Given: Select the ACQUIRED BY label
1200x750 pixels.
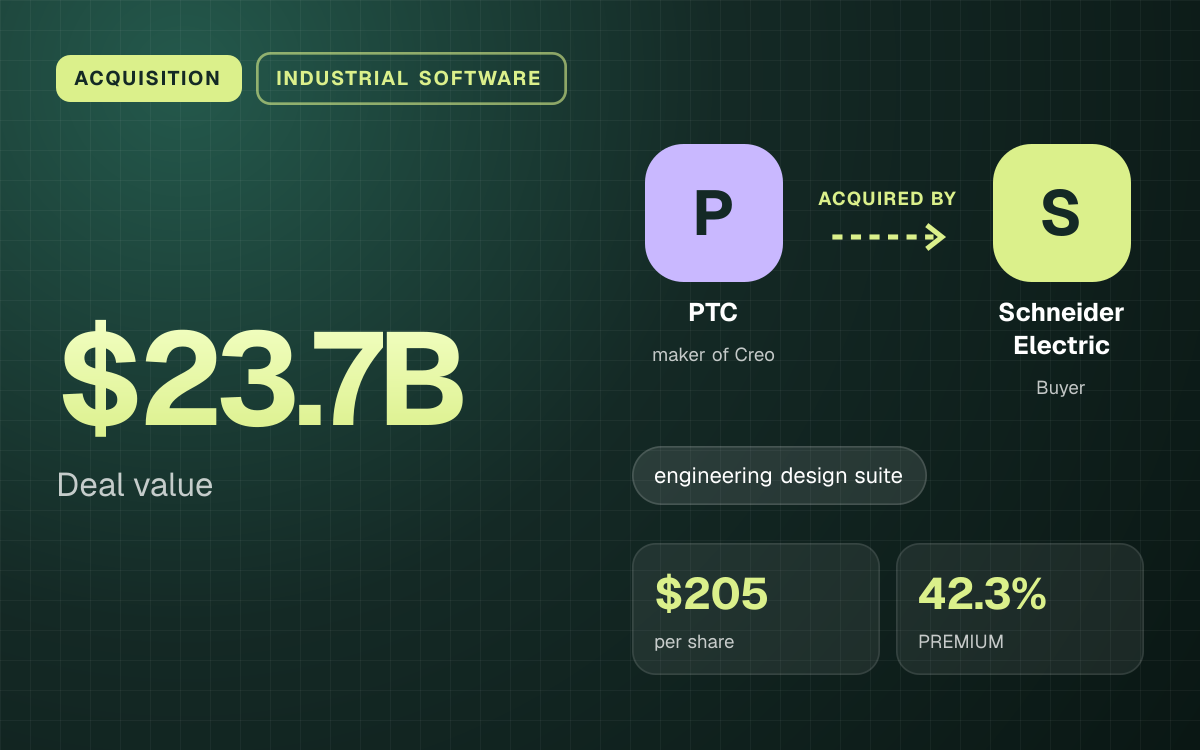Looking at the screenshot, I should [888, 199].
